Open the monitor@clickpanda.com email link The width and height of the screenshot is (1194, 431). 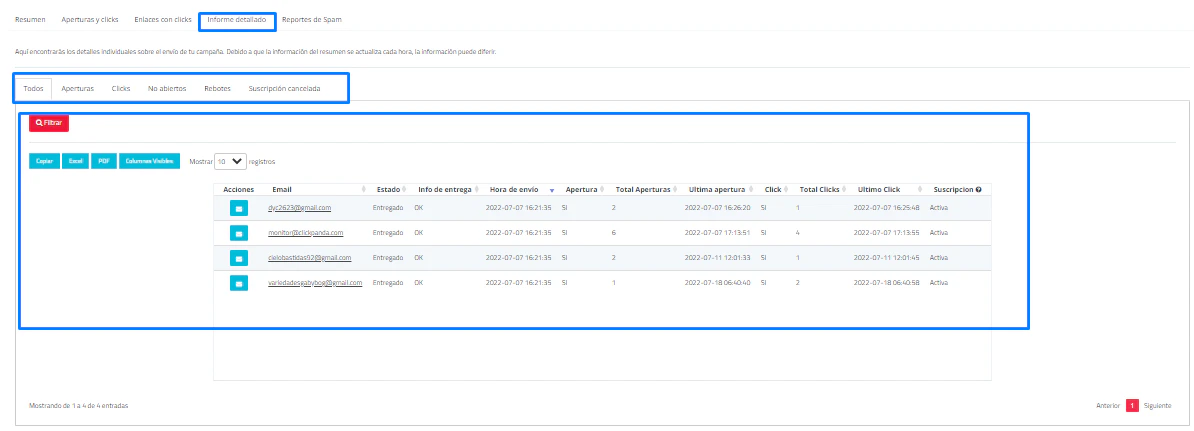(x=305, y=233)
